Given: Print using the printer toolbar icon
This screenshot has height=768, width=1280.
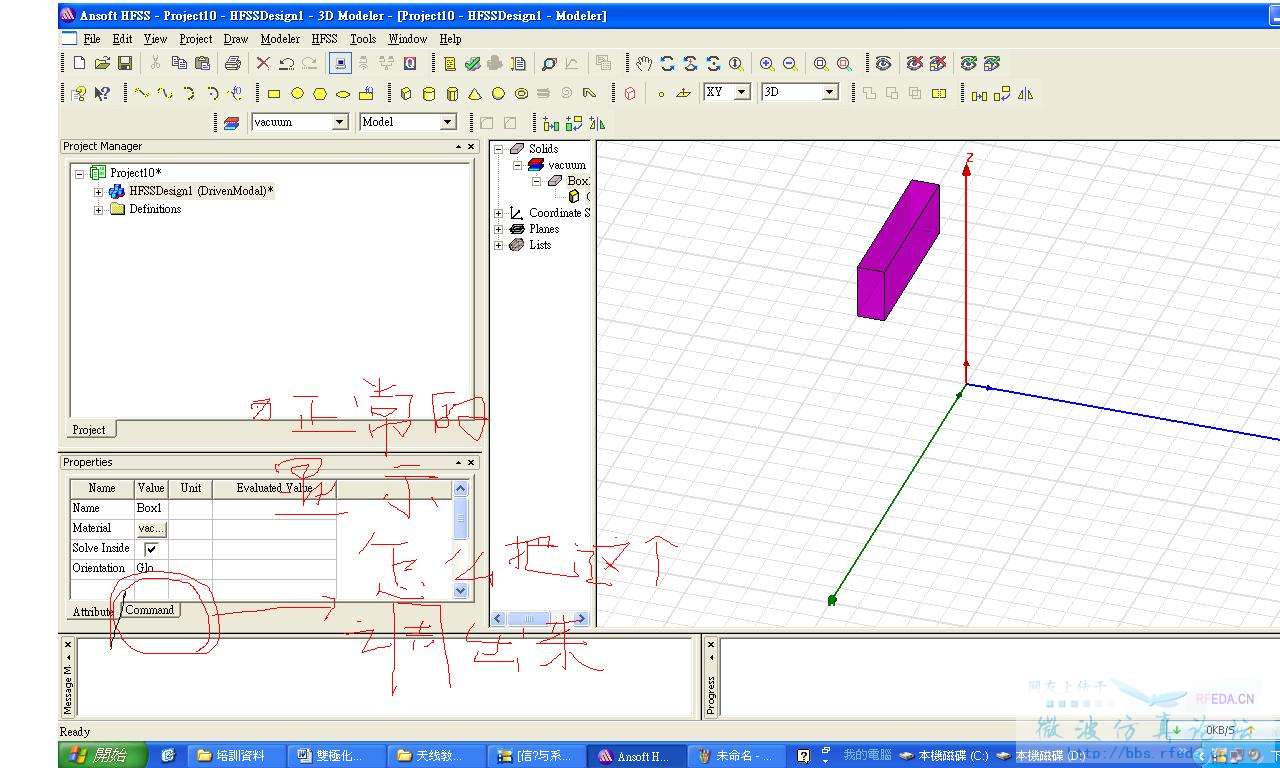Looking at the screenshot, I should coord(233,63).
